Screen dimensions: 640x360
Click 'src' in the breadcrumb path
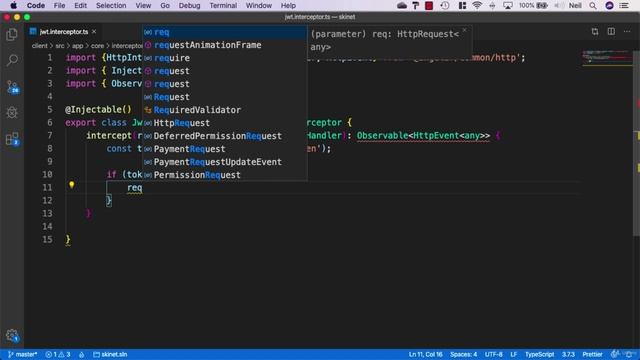point(60,46)
